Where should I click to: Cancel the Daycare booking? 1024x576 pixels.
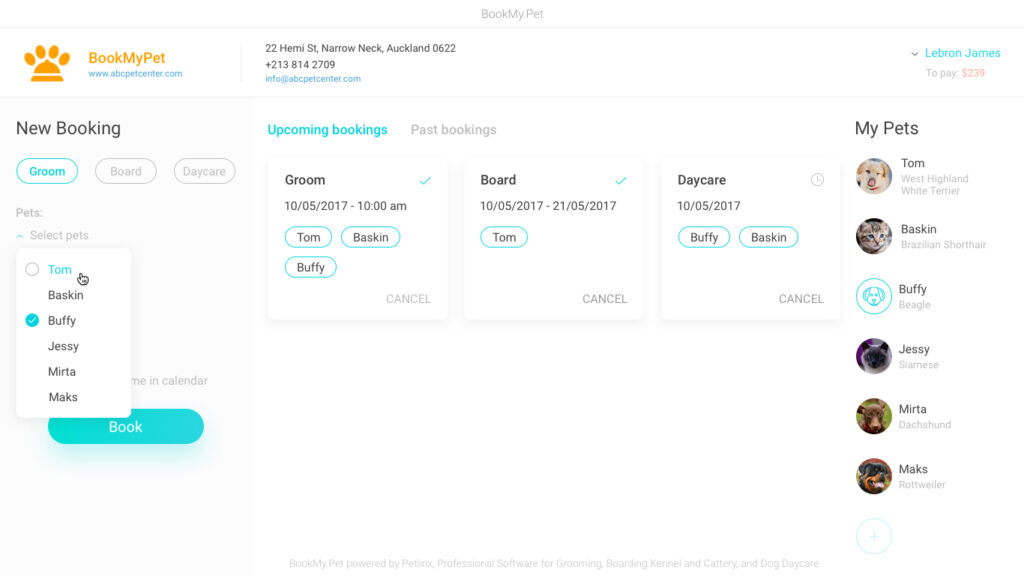pyautogui.click(x=801, y=298)
